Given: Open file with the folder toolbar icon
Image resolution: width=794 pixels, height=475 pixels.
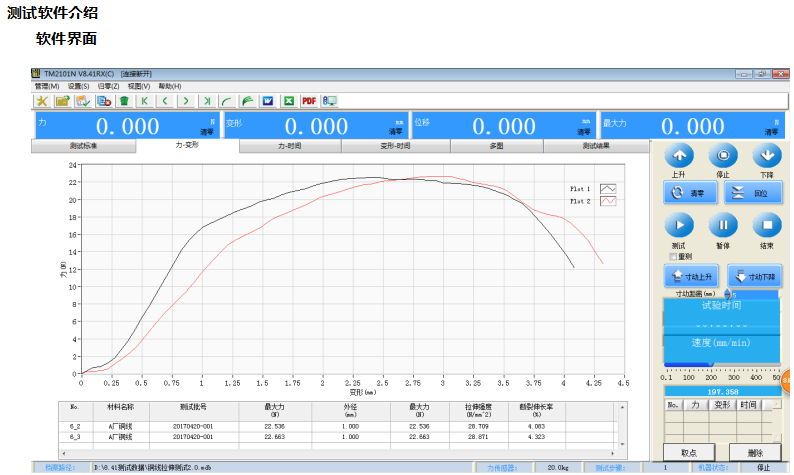Looking at the screenshot, I should (63, 101).
